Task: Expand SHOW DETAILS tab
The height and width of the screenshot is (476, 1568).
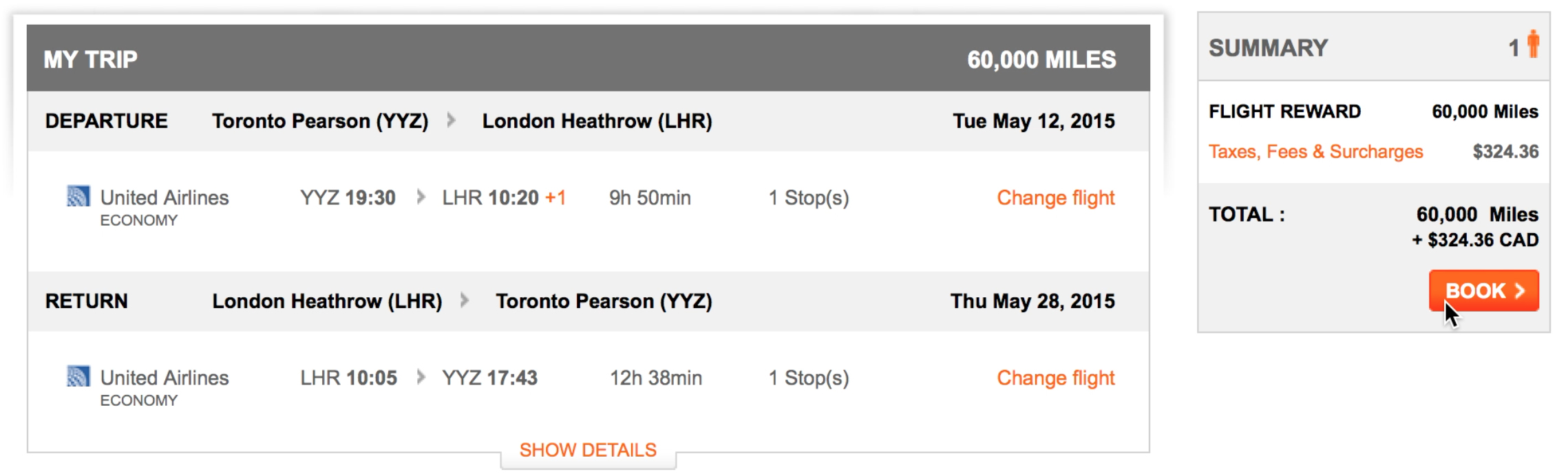Action: pyautogui.click(x=588, y=451)
